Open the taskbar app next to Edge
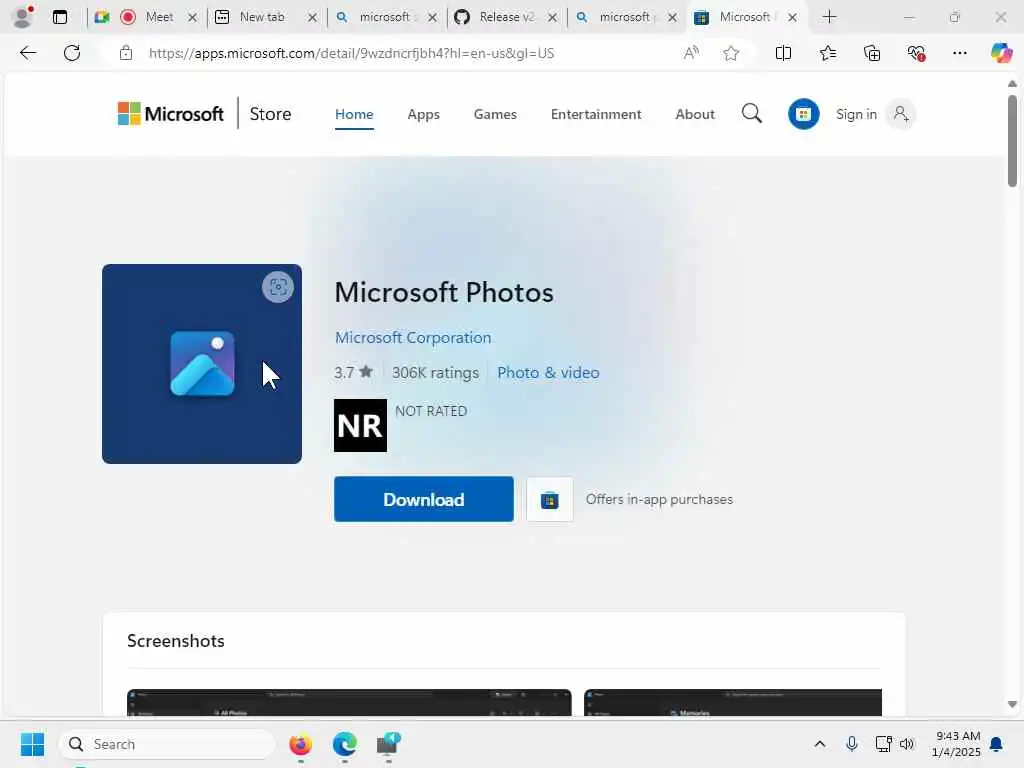This screenshot has height=768, width=1024. (x=389, y=744)
